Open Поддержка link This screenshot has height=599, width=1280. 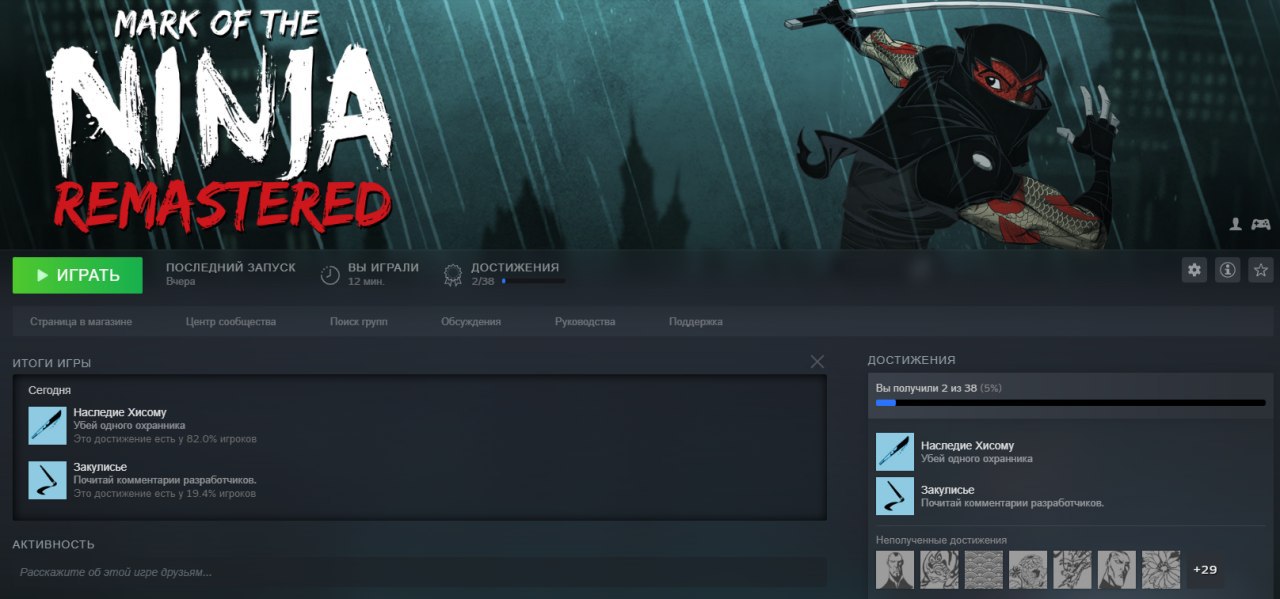pos(696,322)
